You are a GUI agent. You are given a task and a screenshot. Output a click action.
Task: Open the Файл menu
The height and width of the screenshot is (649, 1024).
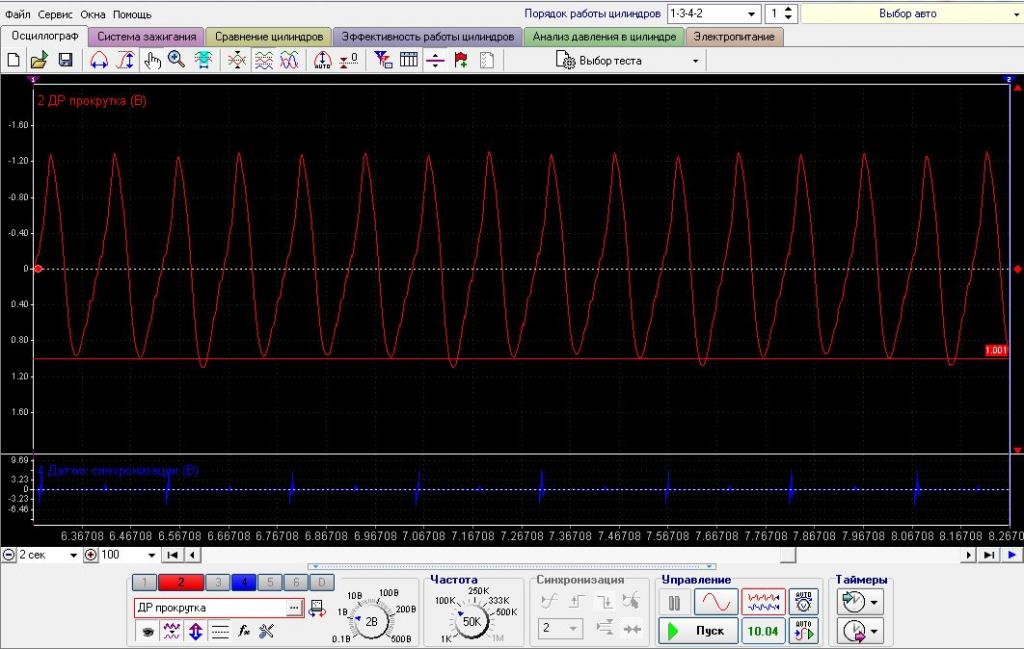18,14
